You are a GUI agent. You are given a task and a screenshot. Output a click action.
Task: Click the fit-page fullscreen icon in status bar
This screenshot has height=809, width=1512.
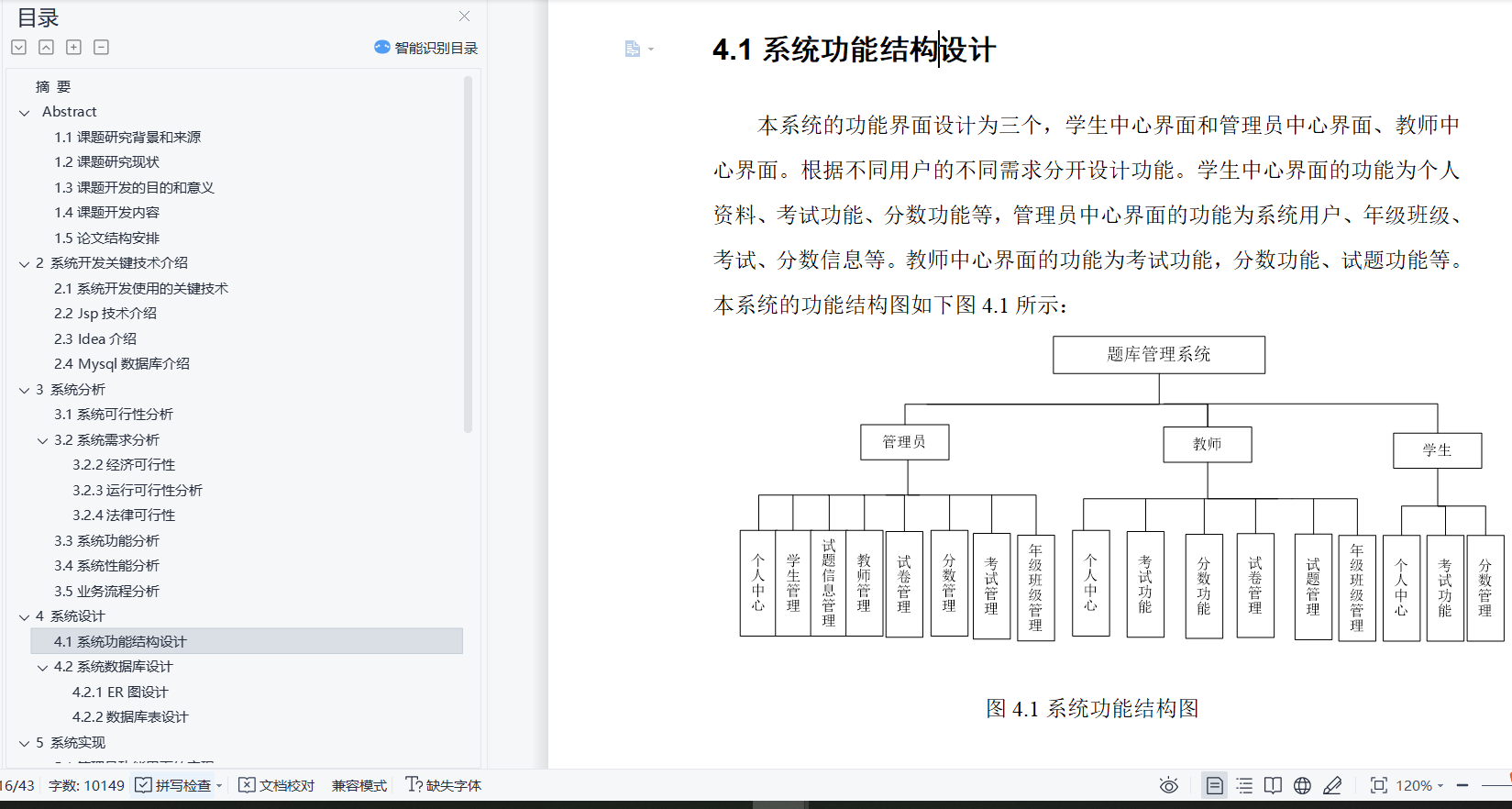point(1378,785)
